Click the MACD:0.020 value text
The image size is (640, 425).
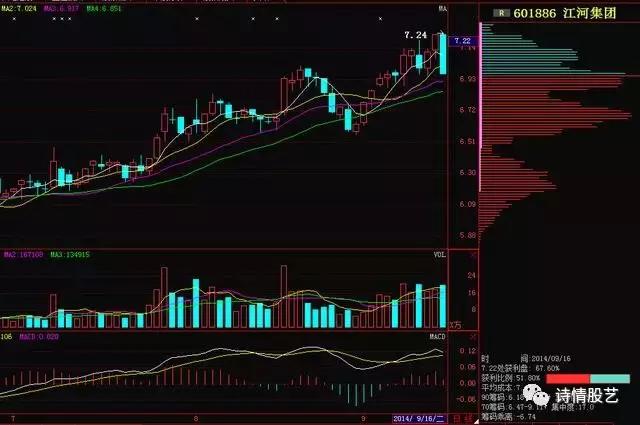39,336
